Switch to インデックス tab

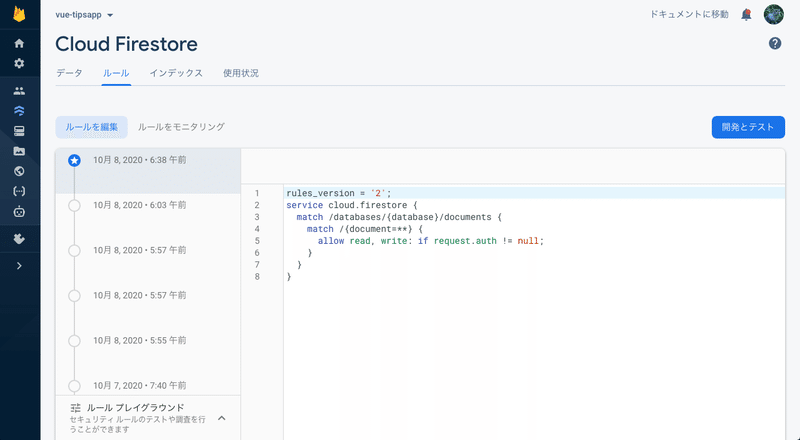(176, 73)
